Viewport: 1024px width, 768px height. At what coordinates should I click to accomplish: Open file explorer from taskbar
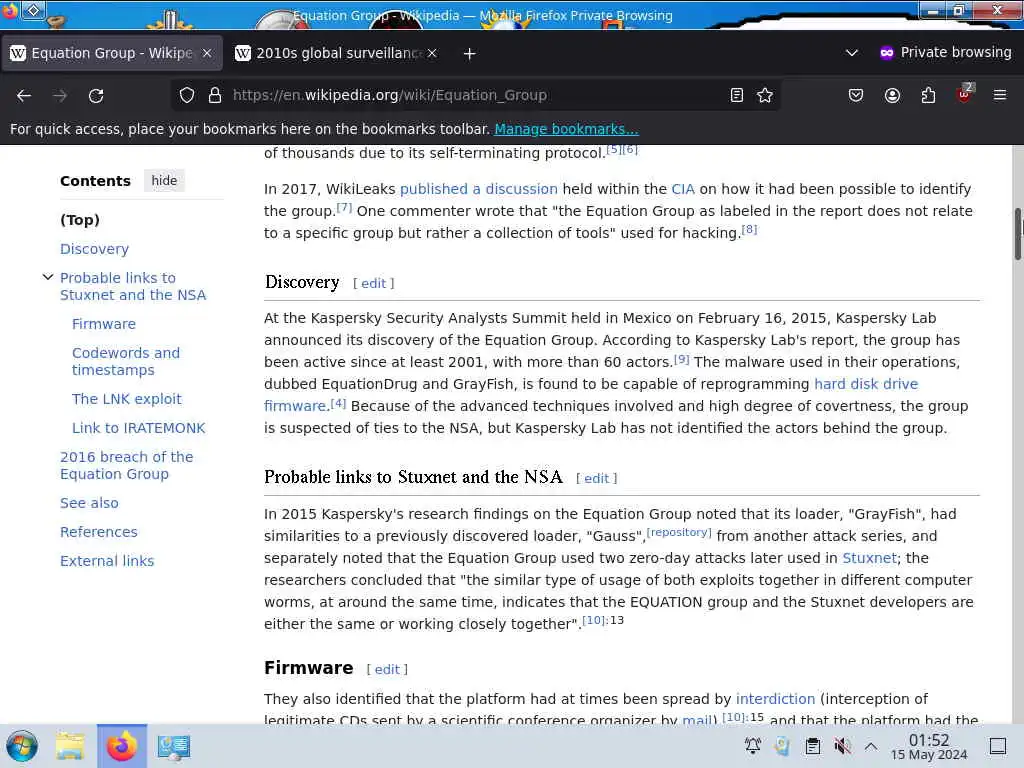coord(70,746)
